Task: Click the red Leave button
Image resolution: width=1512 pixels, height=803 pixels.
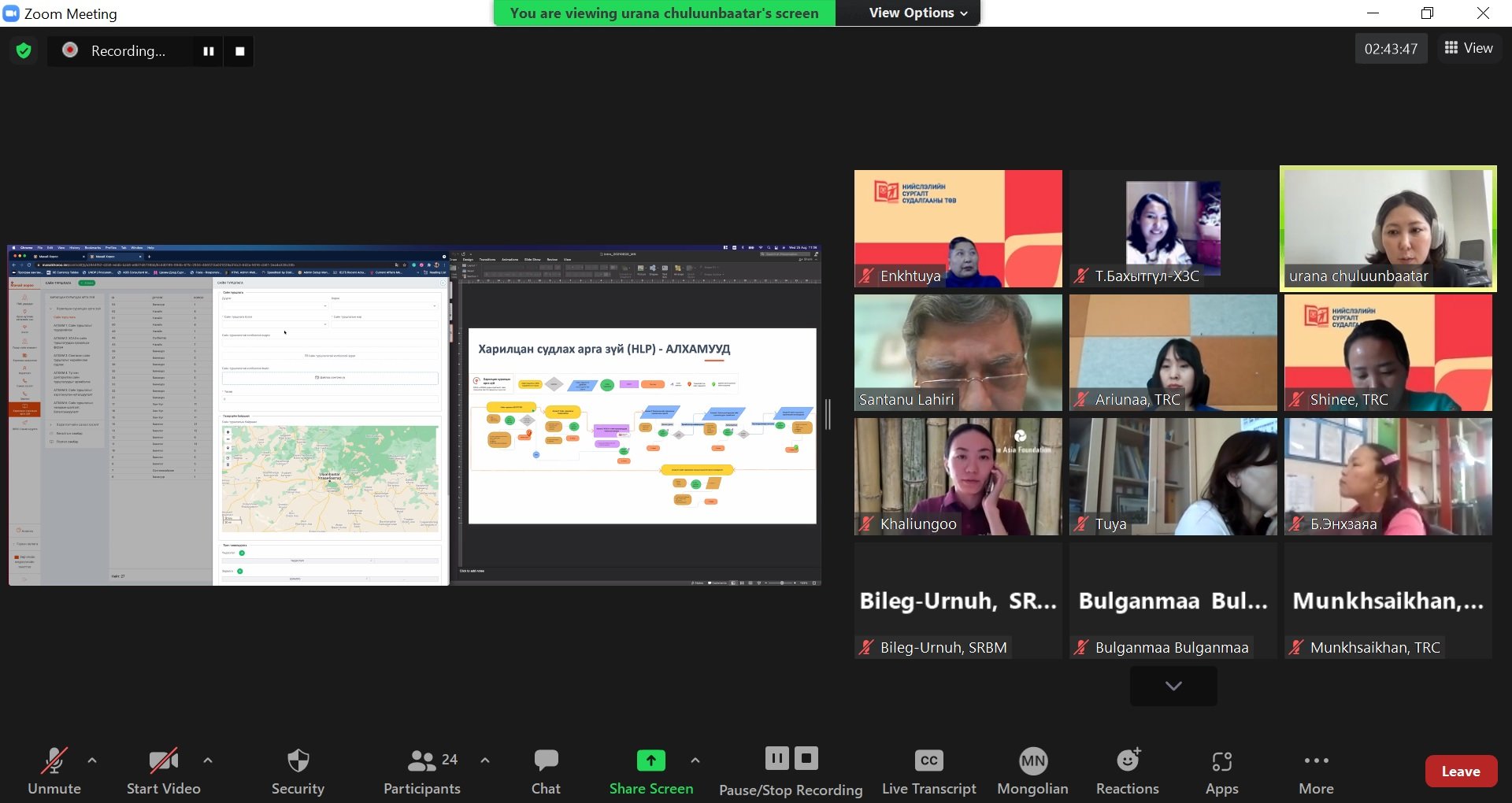Action: pos(1460,772)
